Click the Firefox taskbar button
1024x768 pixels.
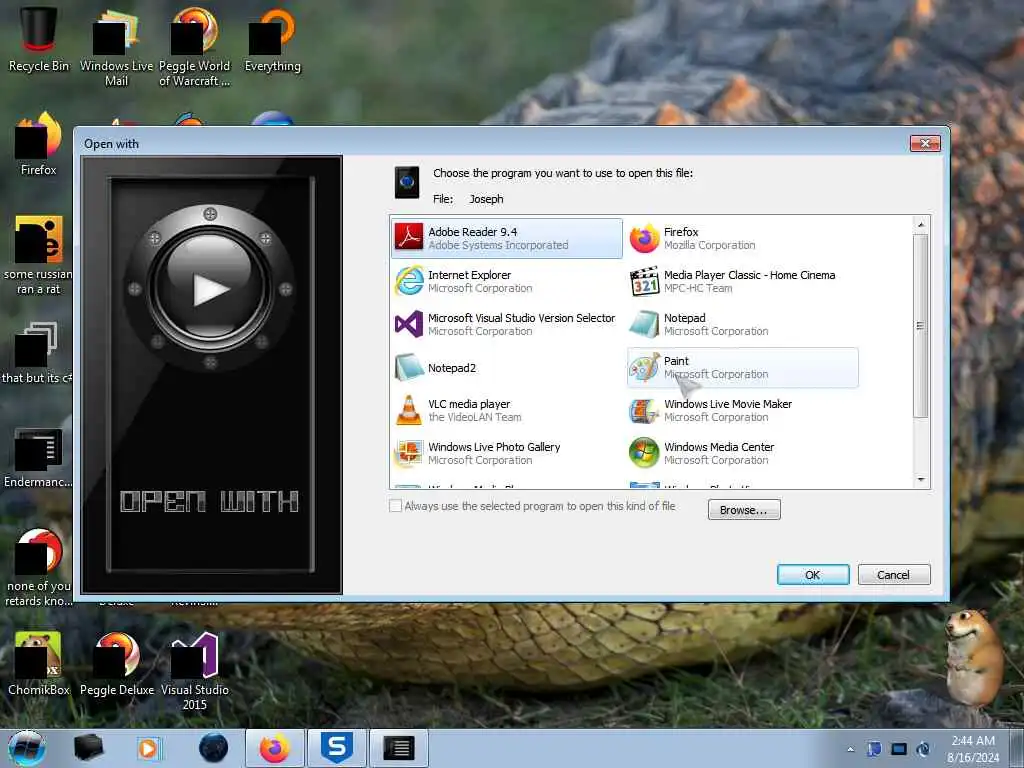(x=274, y=748)
